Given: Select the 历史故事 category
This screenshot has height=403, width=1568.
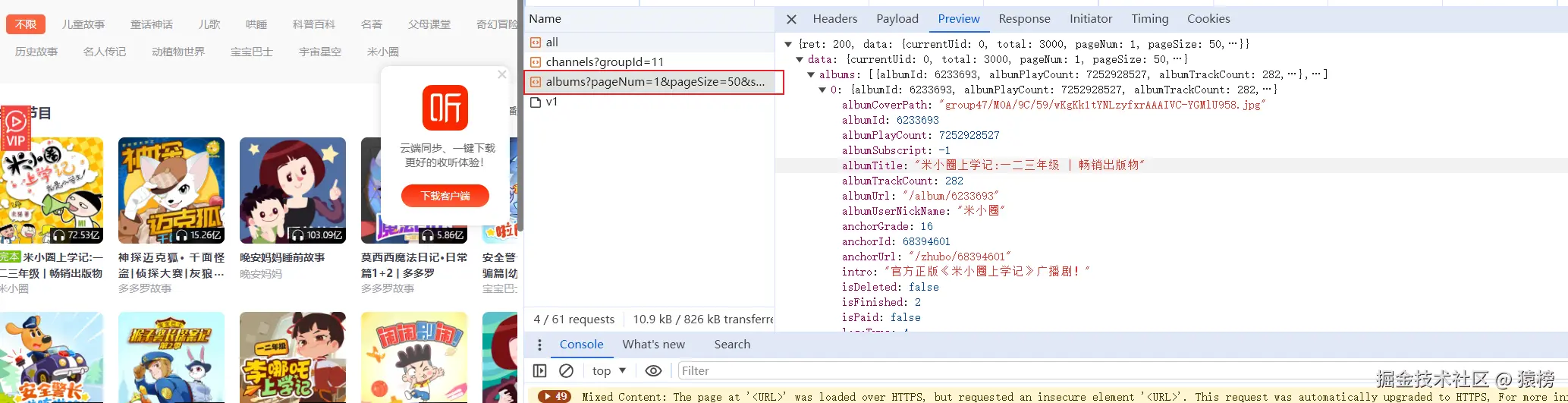Looking at the screenshot, I should pos(36,52).
